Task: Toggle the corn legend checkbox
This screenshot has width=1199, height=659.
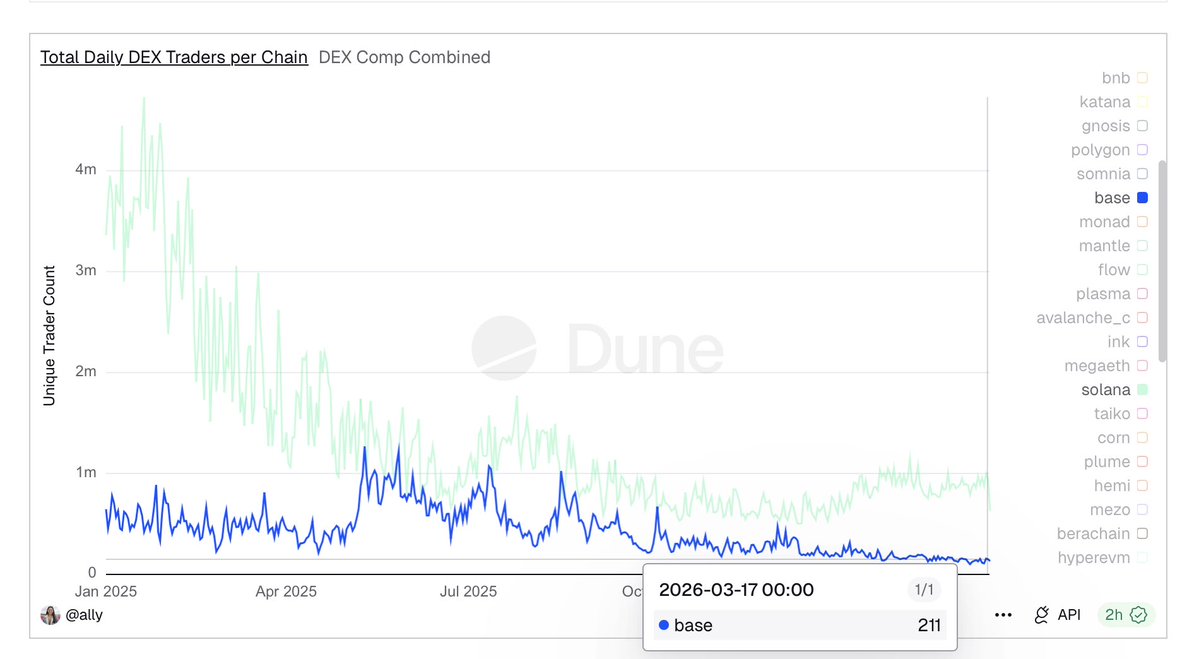Action: pos(1142,437)
